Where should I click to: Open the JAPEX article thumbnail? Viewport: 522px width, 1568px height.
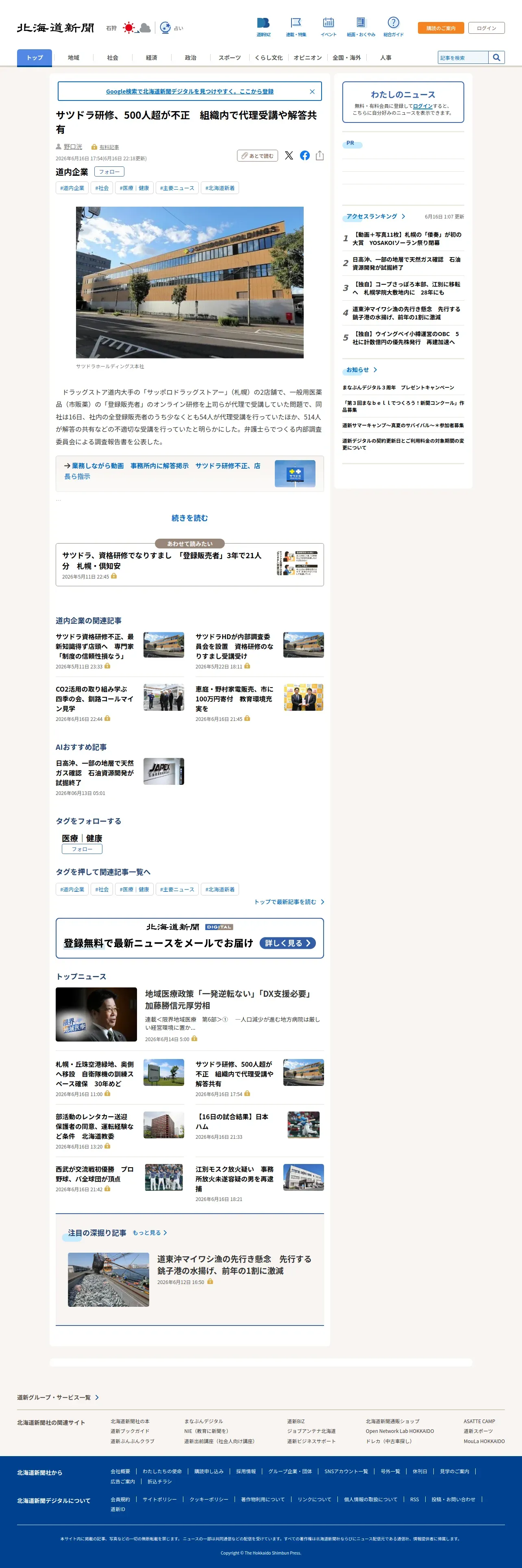[164, 771]
